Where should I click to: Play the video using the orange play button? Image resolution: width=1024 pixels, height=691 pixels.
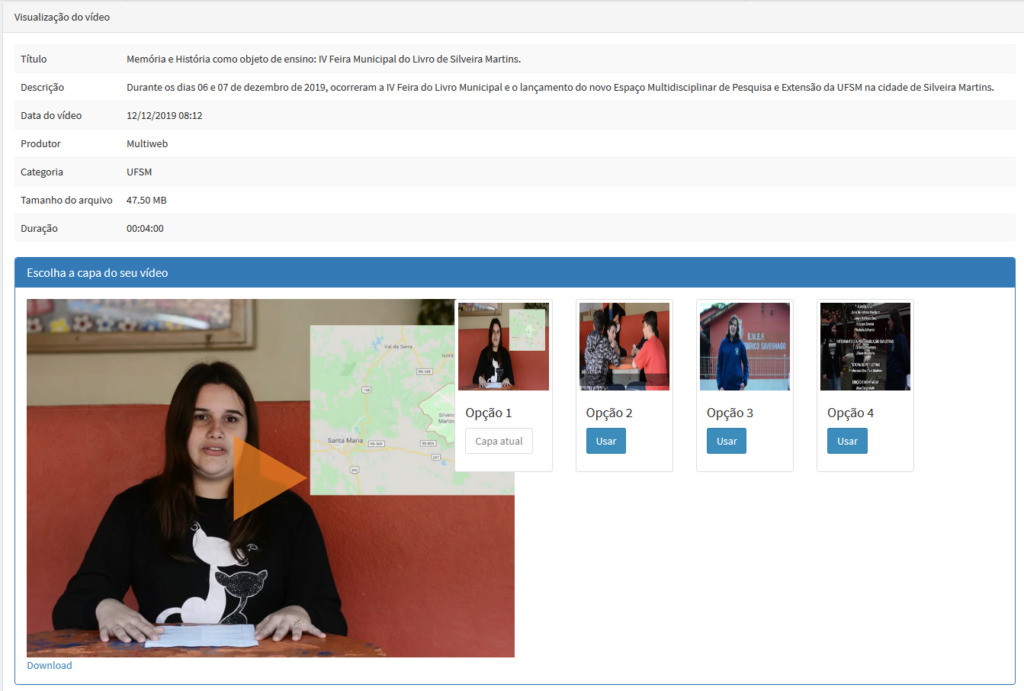268,478
